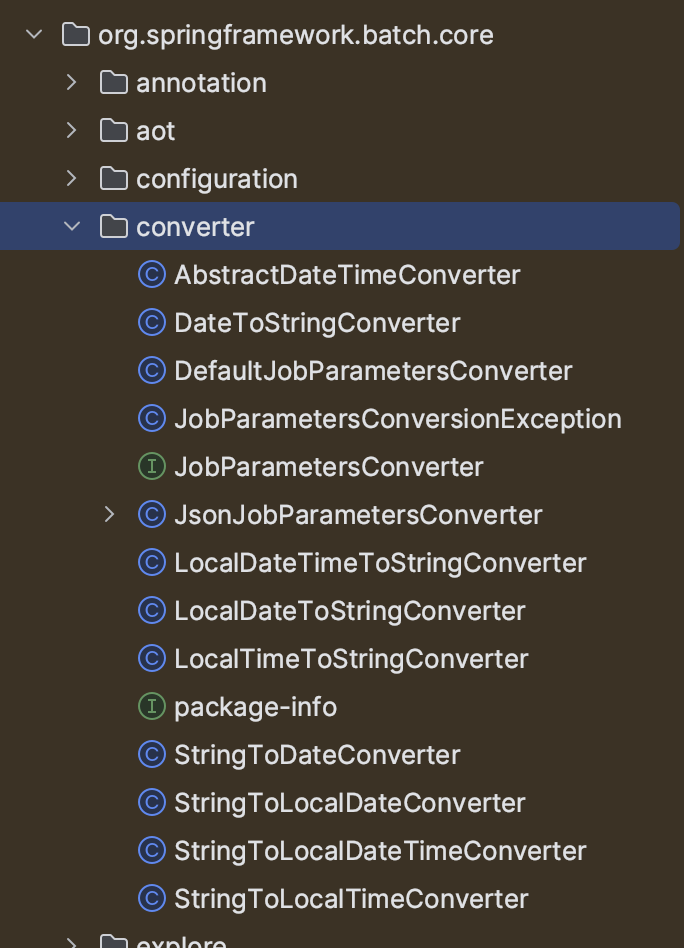Screen dimensions: 684x948
Task: Click class icon of DateToStringConverter
Action: coord(152,322)
